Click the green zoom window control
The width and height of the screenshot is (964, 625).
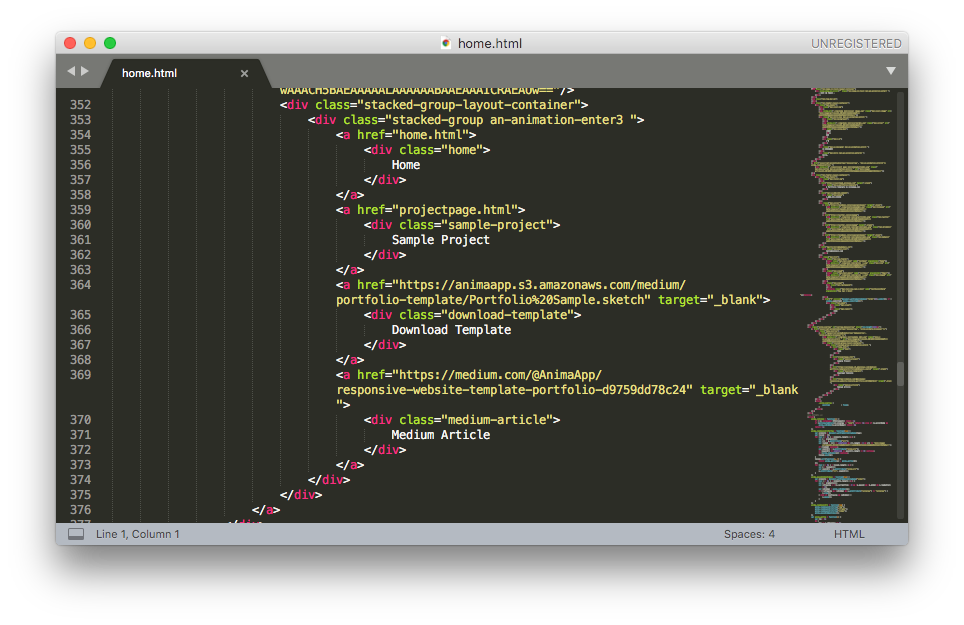pyautogui.click(x=108, y=43)
